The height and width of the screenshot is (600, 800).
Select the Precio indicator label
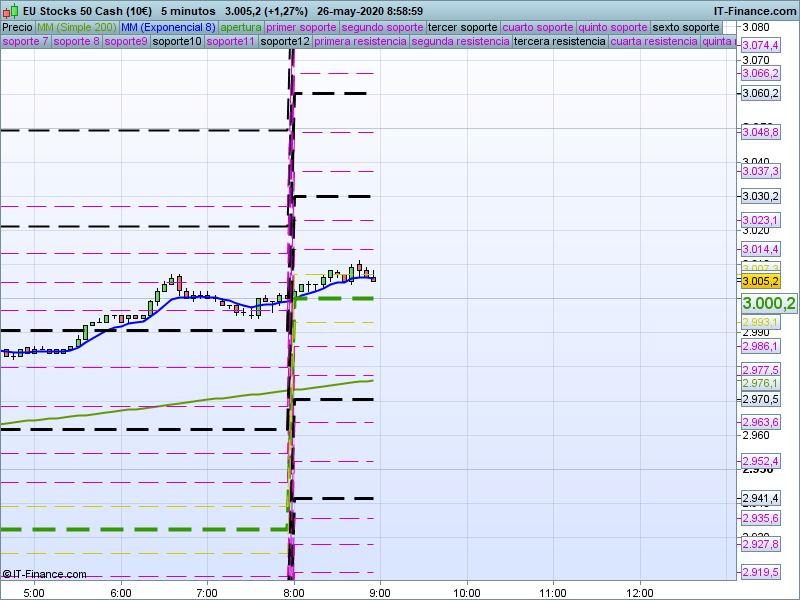tap(17, 27)
